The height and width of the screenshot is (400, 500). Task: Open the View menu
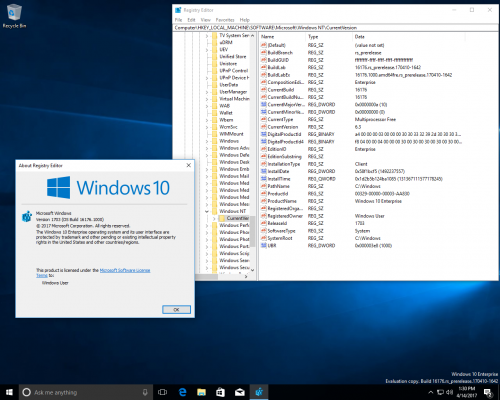click(205, 20)
